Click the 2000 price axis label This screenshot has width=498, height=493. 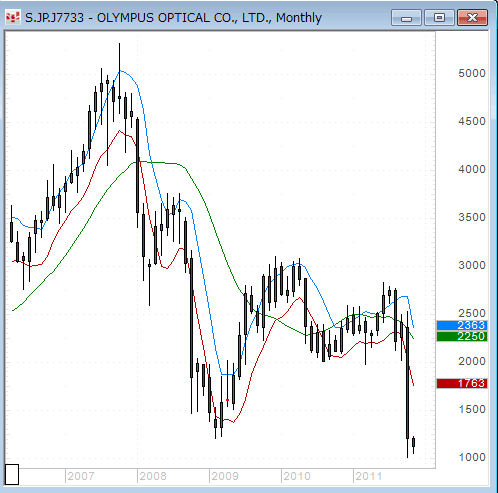point(472,361)
